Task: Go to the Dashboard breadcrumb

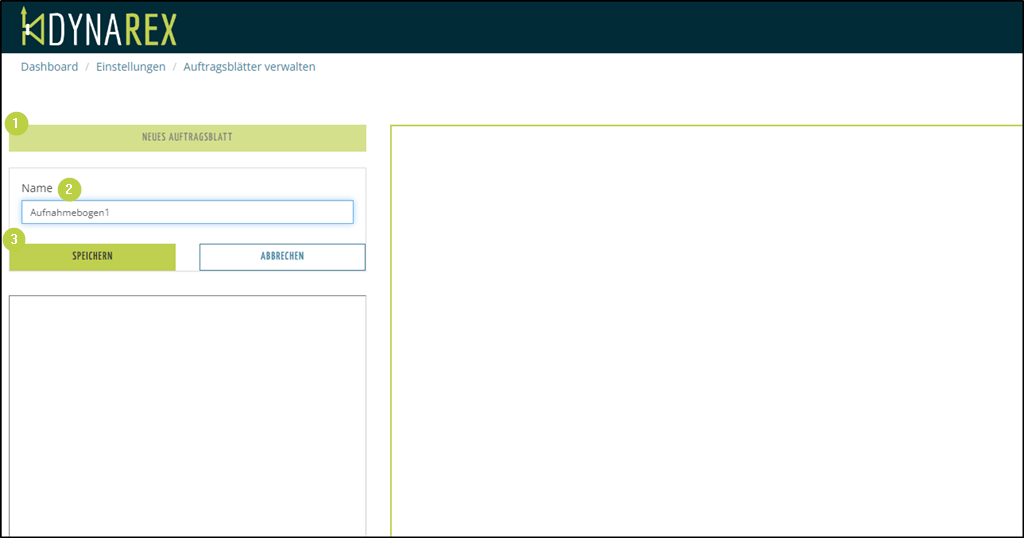Action: [x=49, y=67]
